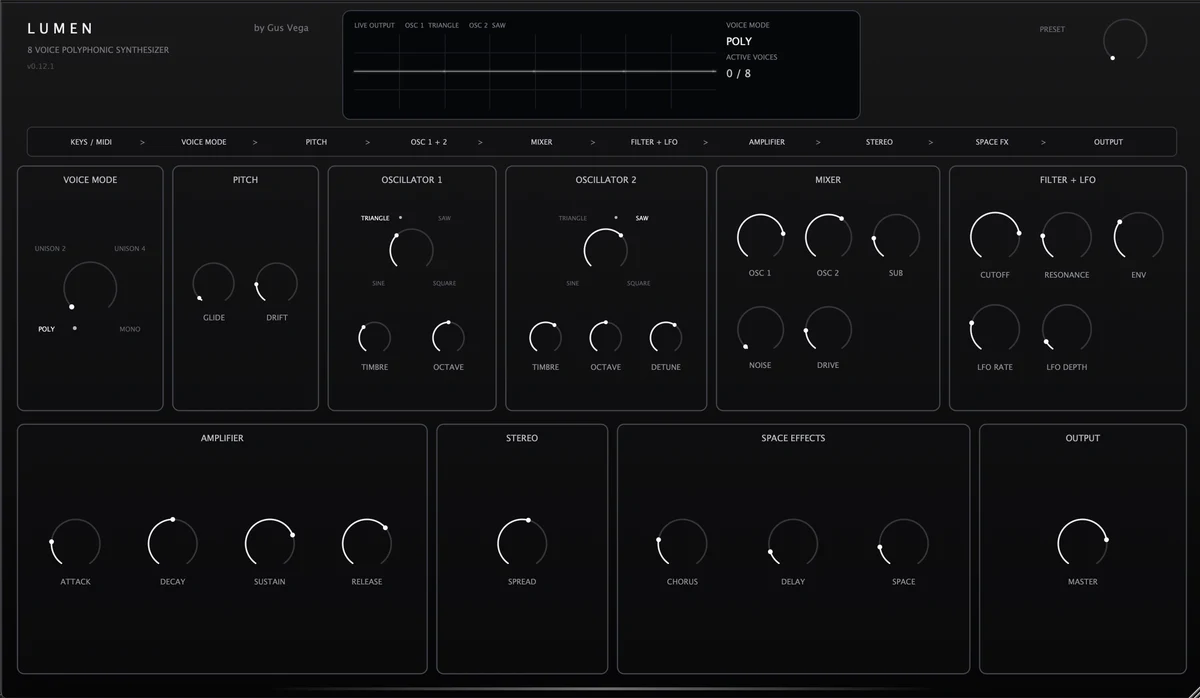Click STEREO in signal flow bar
The height and width of the screenshot is (698, 1200).
(x=879, y=142)
